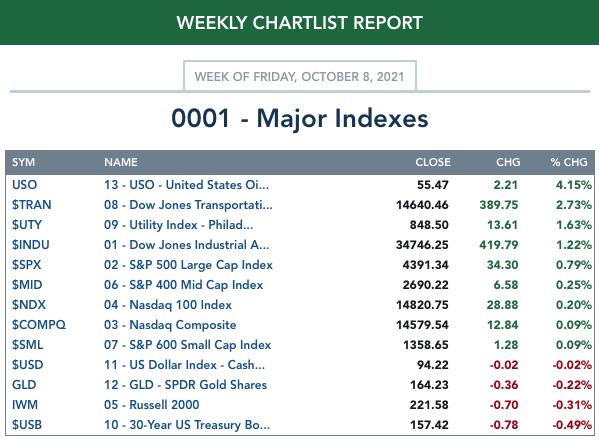Open S&P 500 Large Cap Index link

188,265
